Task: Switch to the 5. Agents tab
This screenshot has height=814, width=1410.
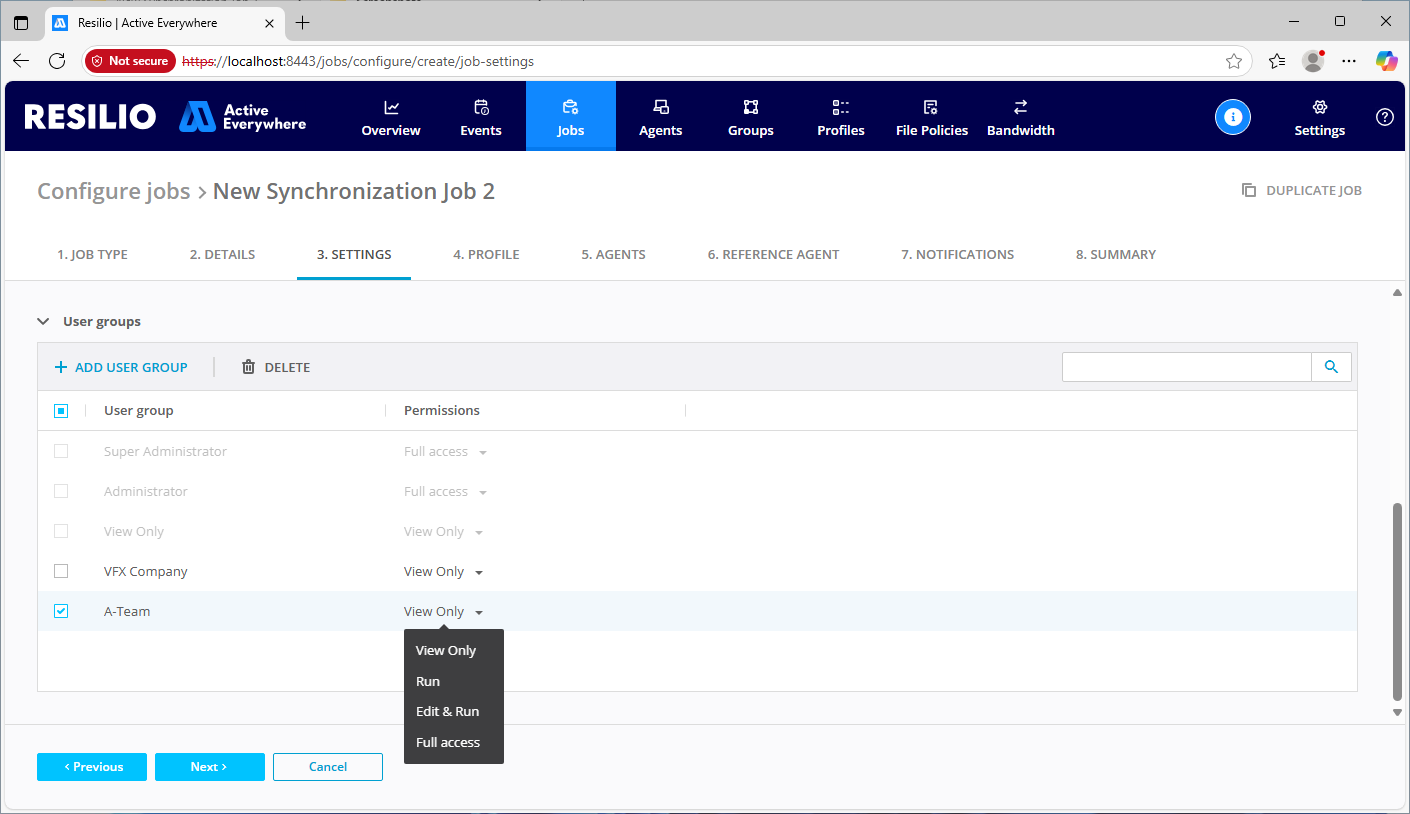Action: click(x=613, y=255)
